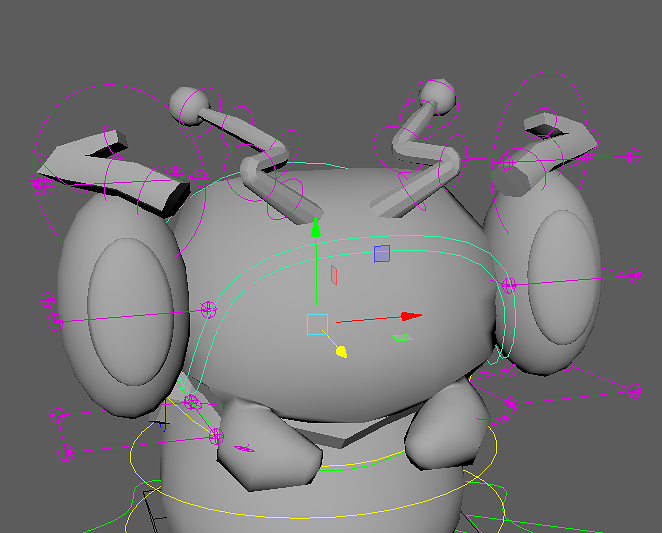Select the large magenta circle around right ear hook
Viewport: 662px width, 533px height.
[x=540, y=152]
